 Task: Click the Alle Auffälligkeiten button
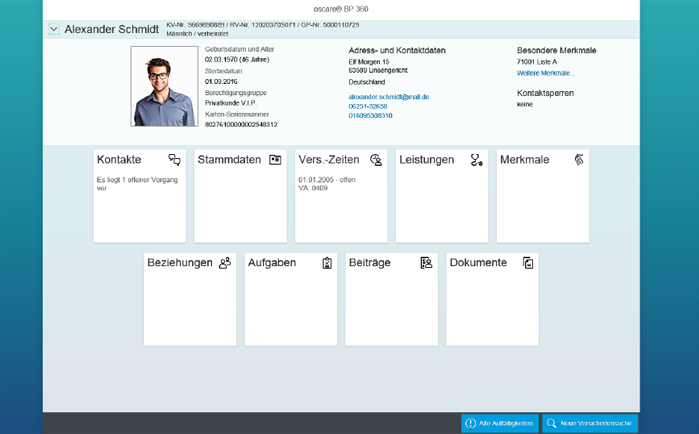[499, 424]
